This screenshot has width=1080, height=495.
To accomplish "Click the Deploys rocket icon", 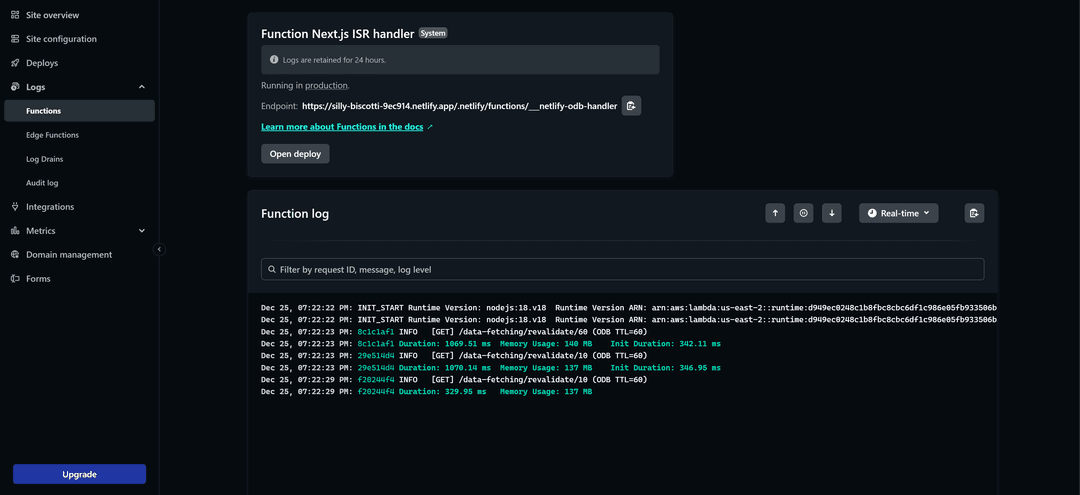I will 15,63.
